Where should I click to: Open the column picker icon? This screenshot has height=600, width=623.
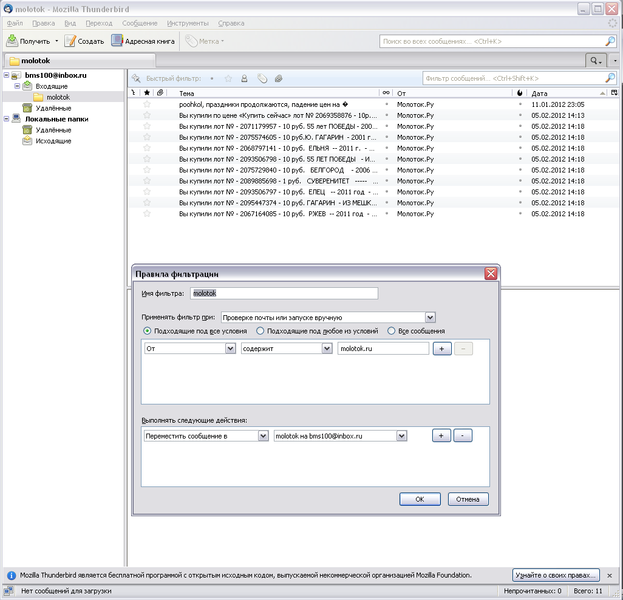click(614, 93)
